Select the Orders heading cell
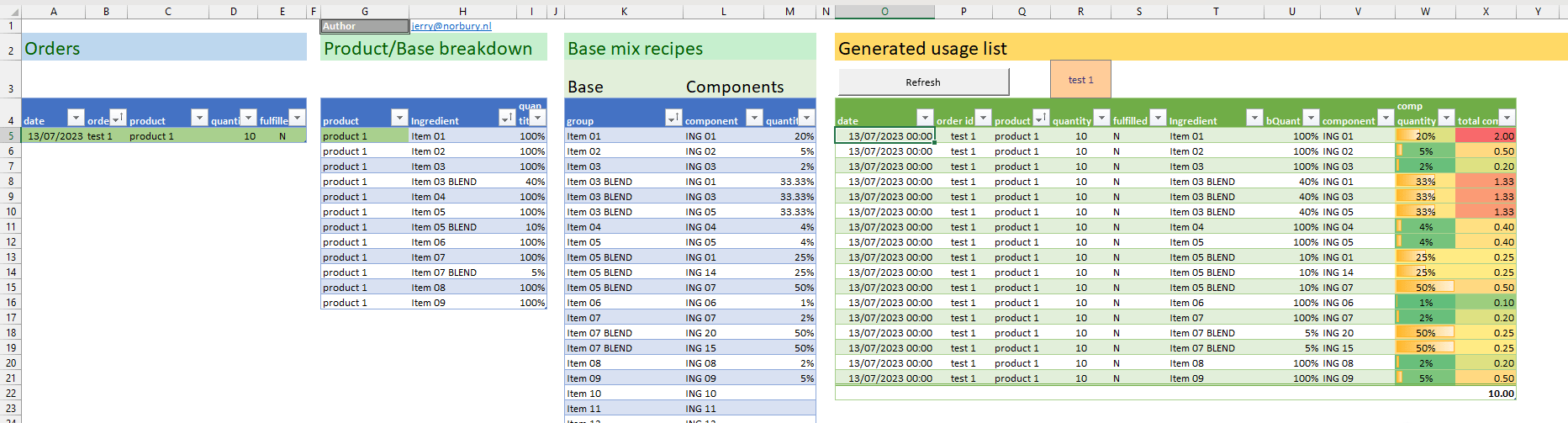1568x423 pixels. coord(164,47)
